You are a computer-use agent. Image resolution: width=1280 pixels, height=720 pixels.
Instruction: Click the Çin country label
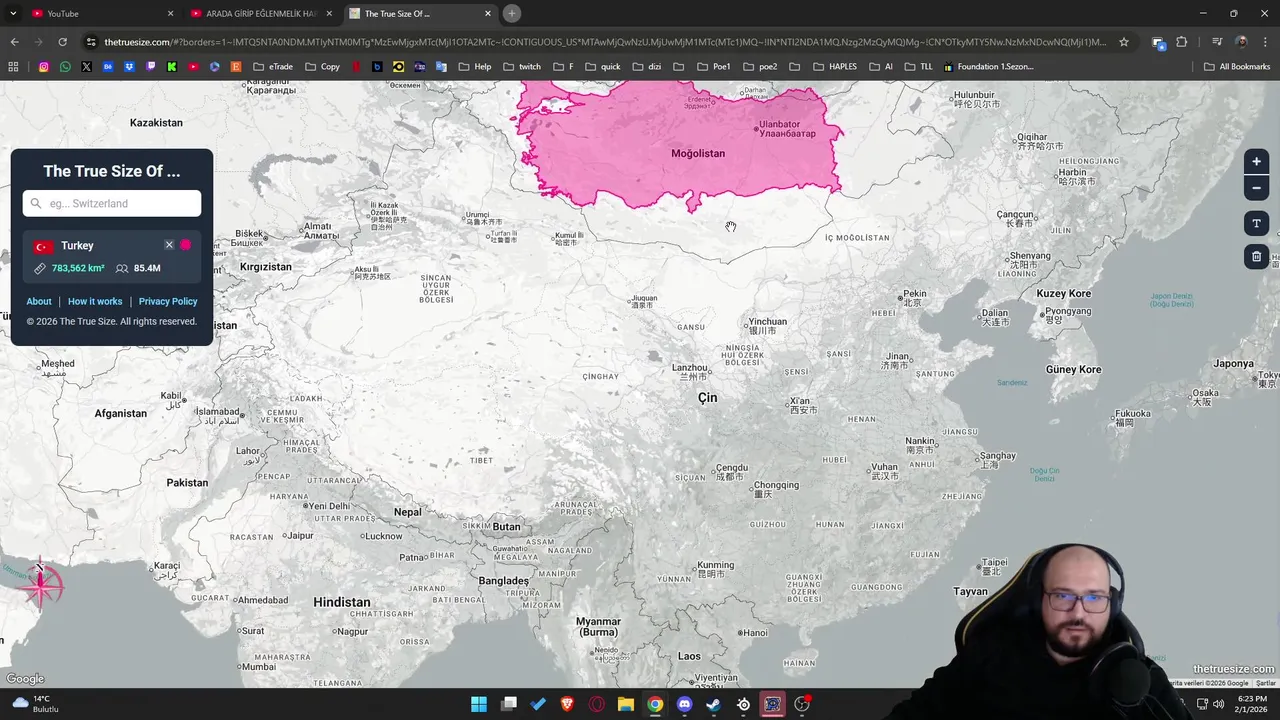coord(707,398)
